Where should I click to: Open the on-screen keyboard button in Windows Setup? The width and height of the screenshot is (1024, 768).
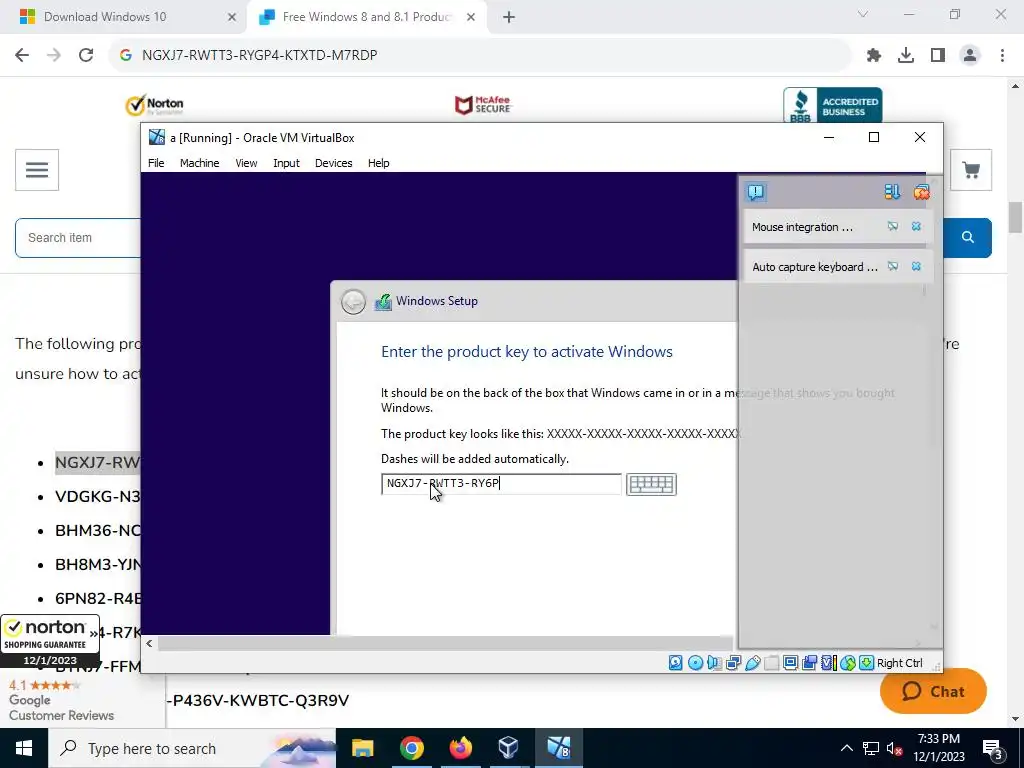tap(651, 484)
